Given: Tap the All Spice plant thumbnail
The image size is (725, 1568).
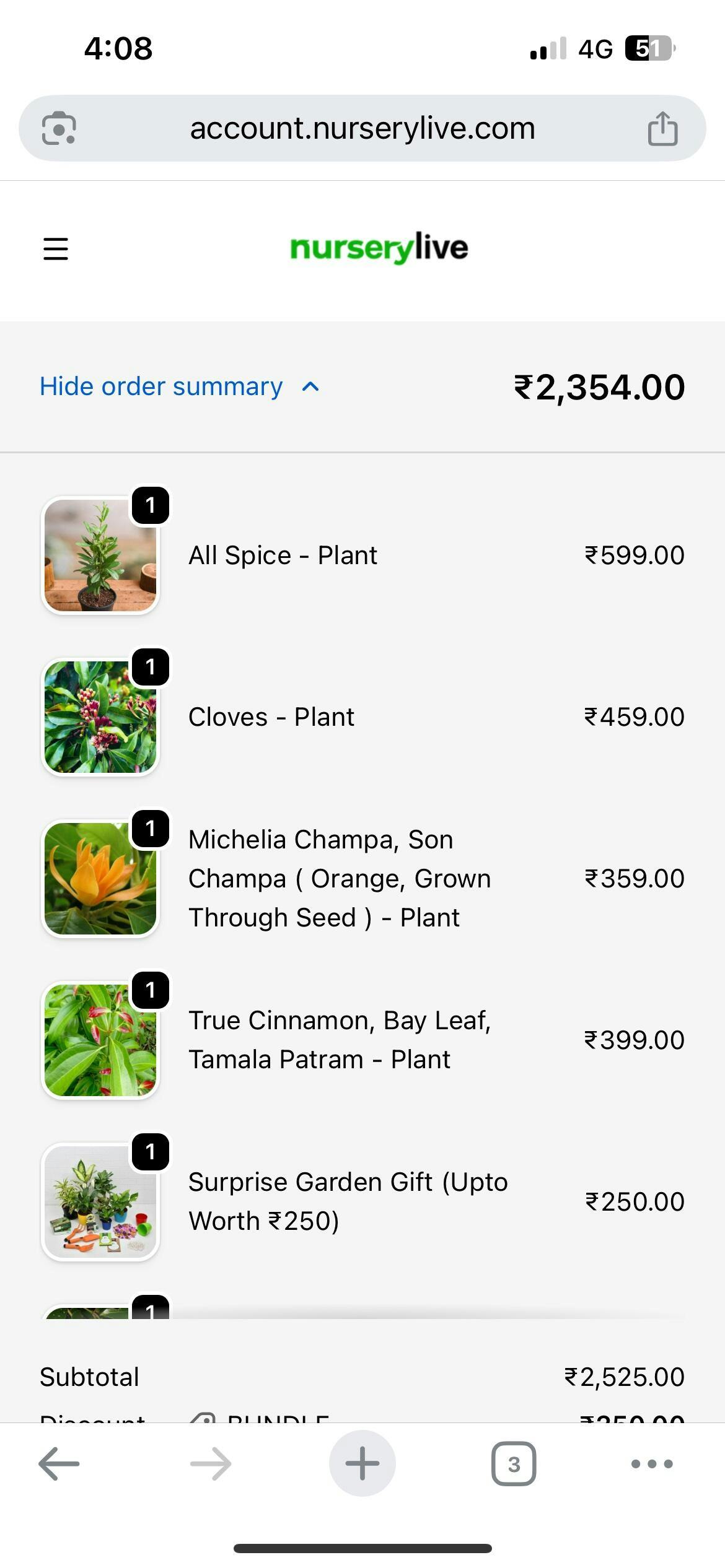Looking at the screenshot, I should pos(100,555).
